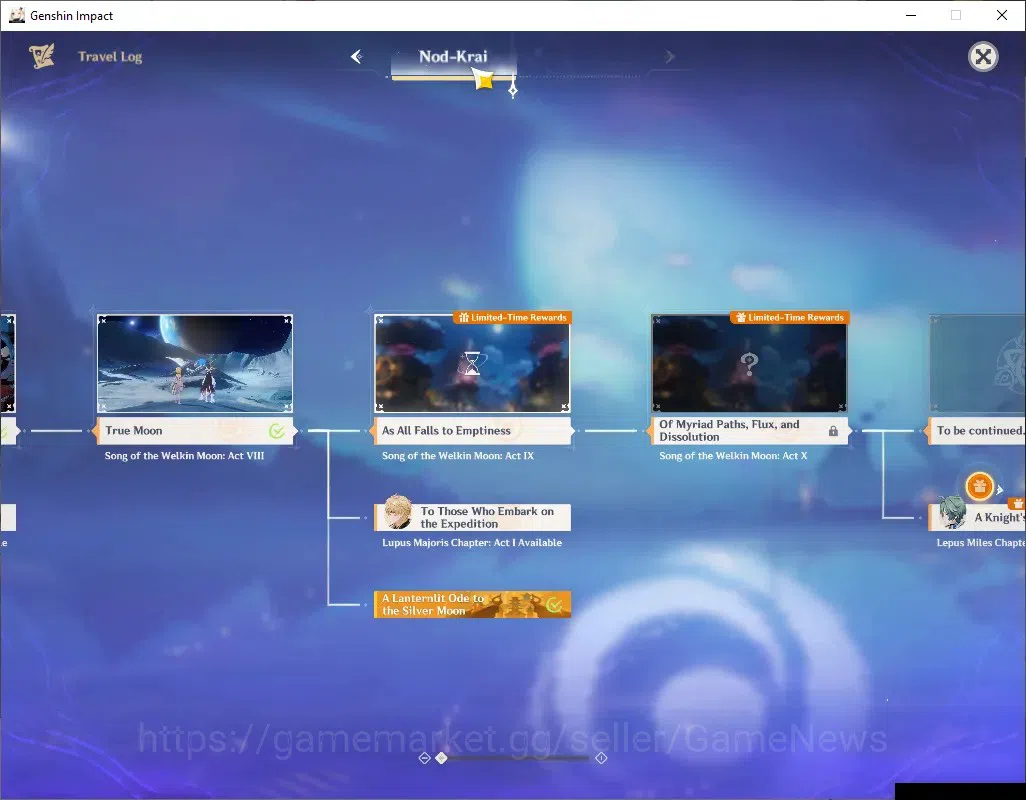Image resolution: width=1026 pixels, height=800 pixels.
Task: Open the Of Myriad Paths locked thumbnail
Action: (749, 364)
